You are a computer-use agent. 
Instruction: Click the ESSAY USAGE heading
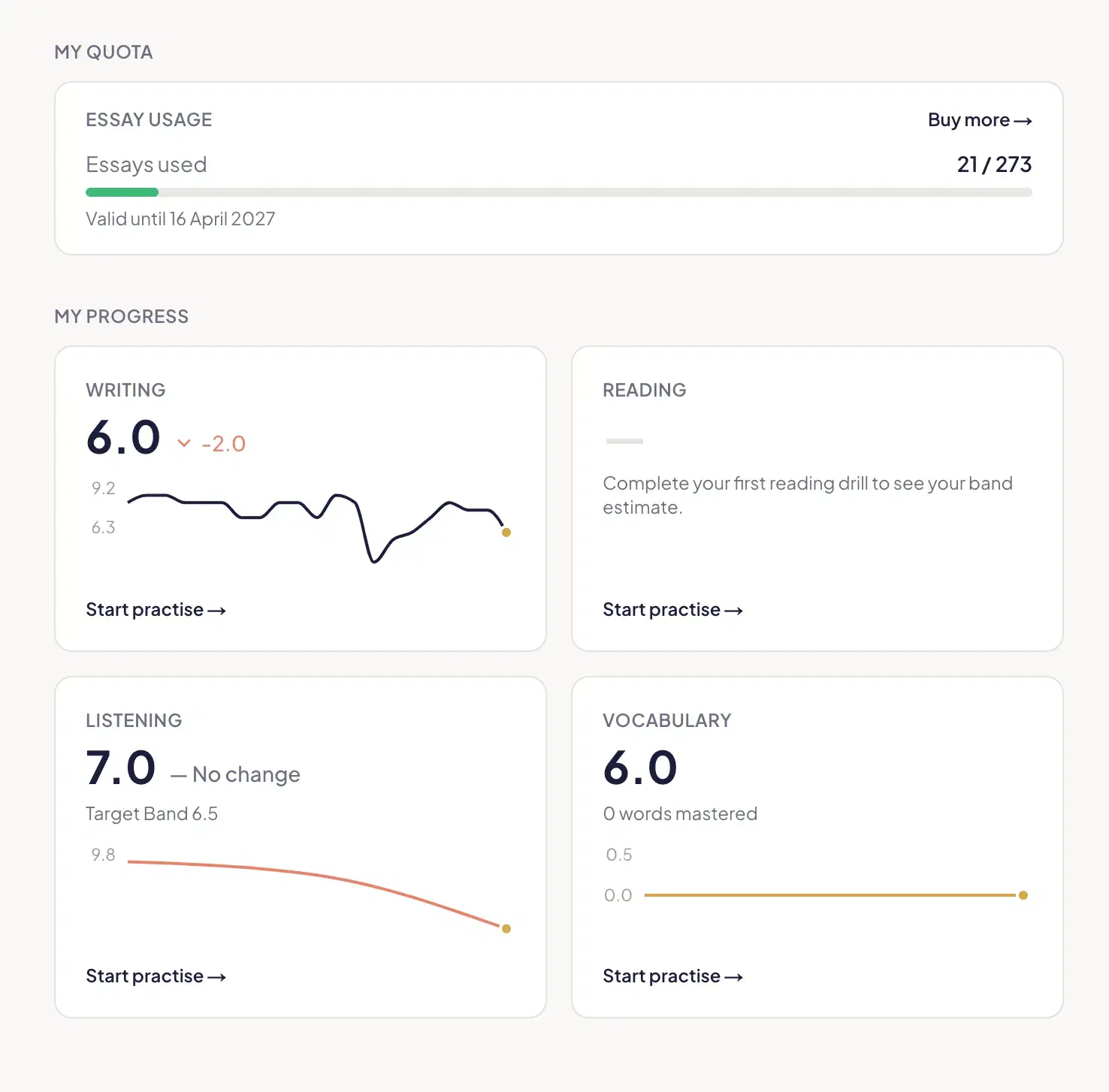(x=149, y=120)
